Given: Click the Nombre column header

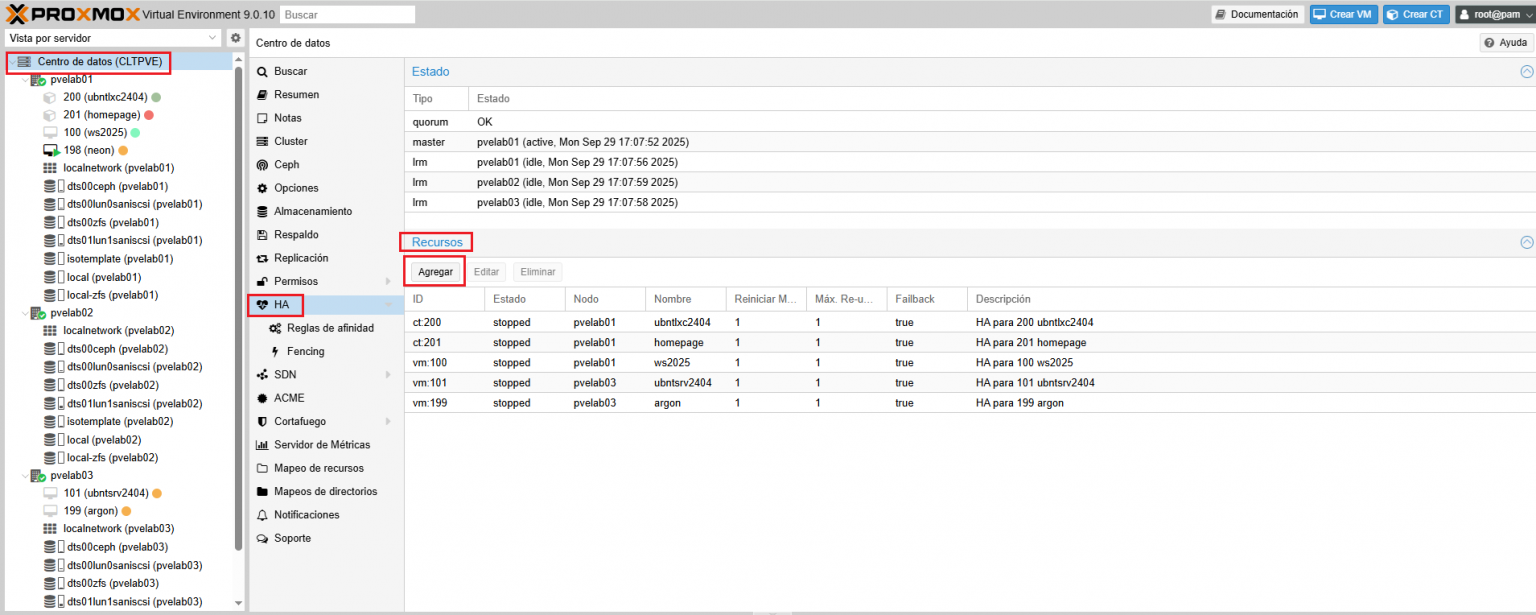Looking at the screenshot, I should 686,299.
